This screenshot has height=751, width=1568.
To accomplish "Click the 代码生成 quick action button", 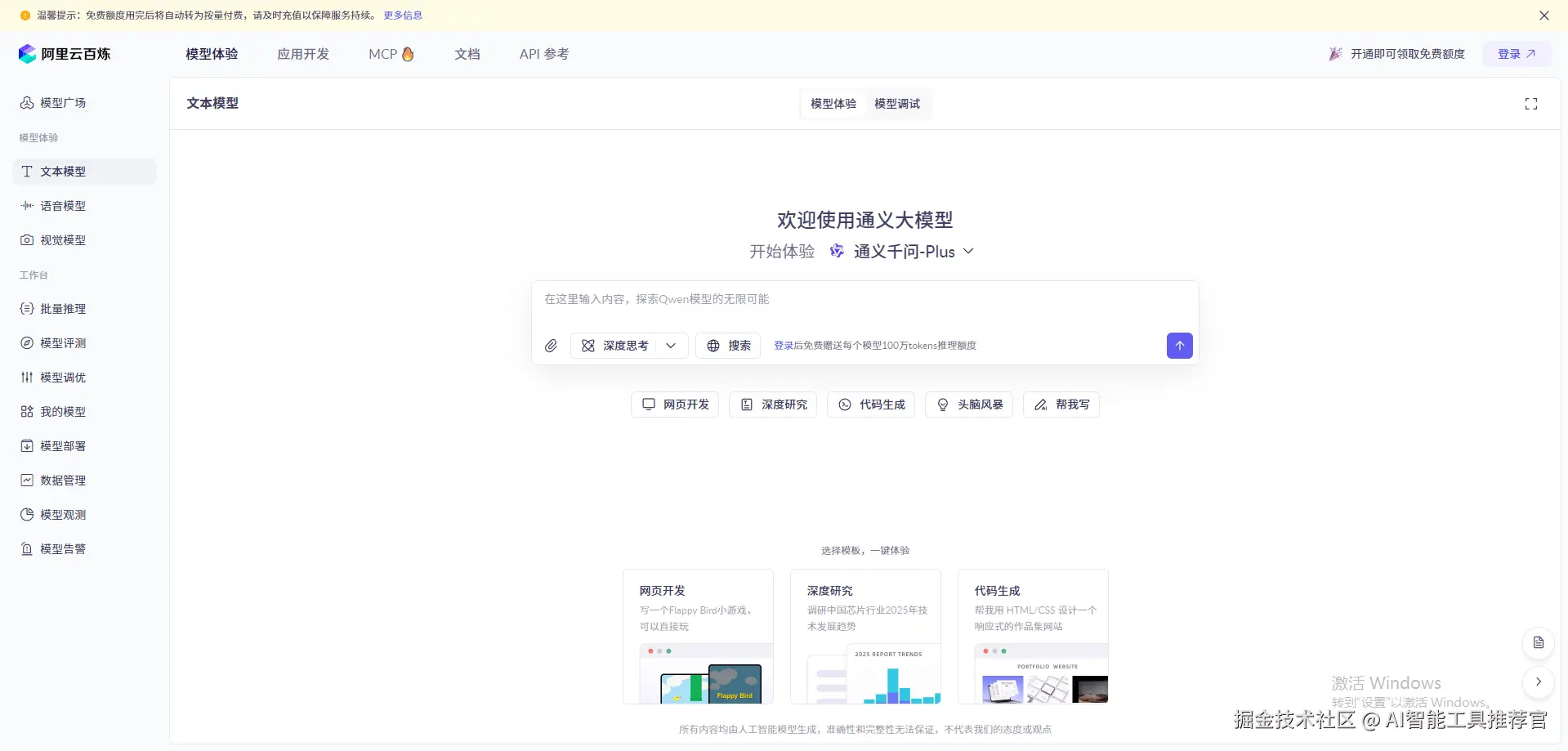I will tap(871, 405).
